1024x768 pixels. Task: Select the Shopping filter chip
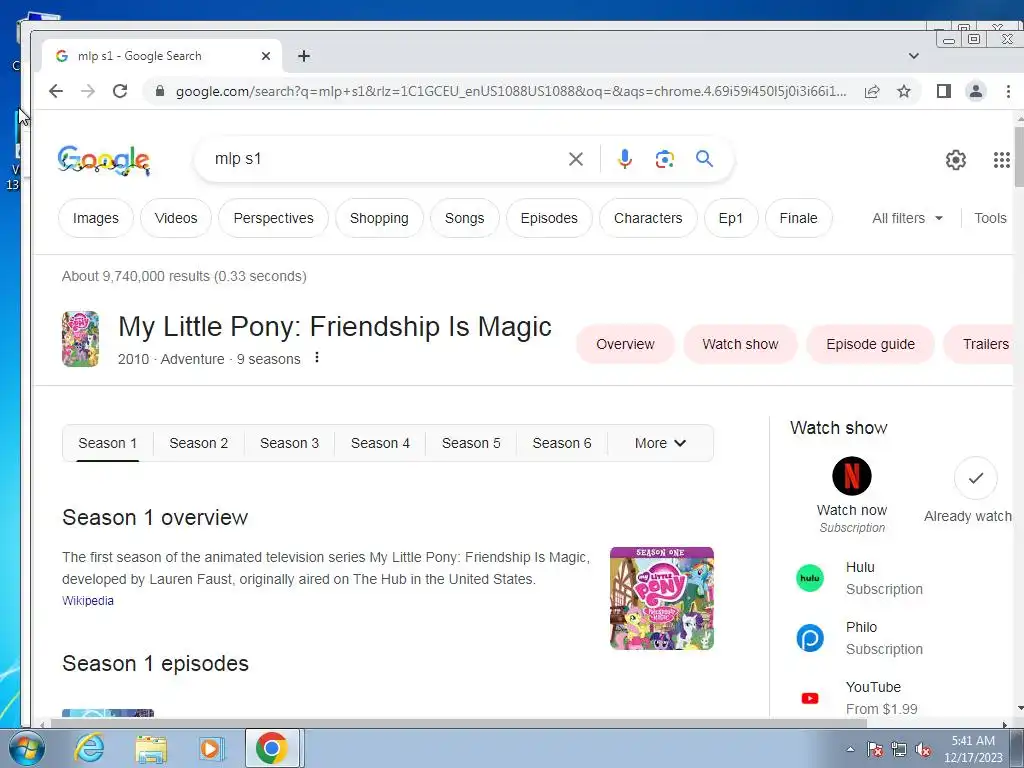pyautogui.click(x=379, y=218)
